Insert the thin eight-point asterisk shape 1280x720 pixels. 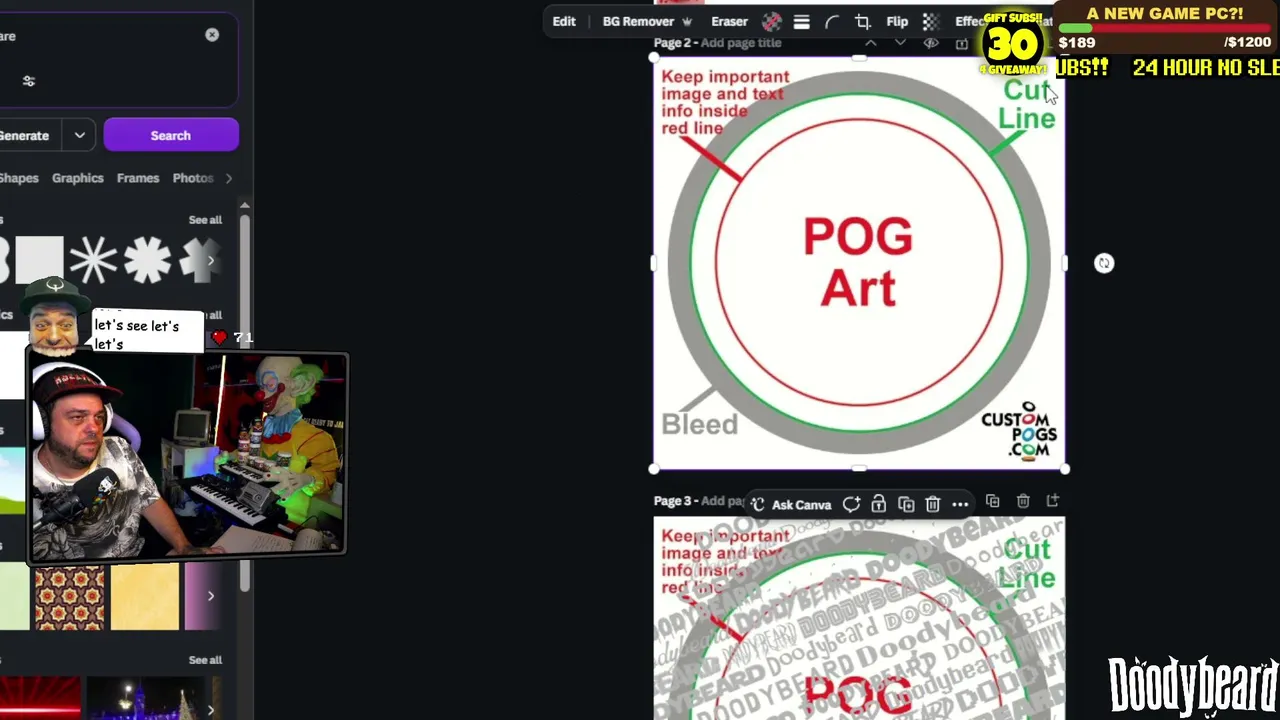93,261
